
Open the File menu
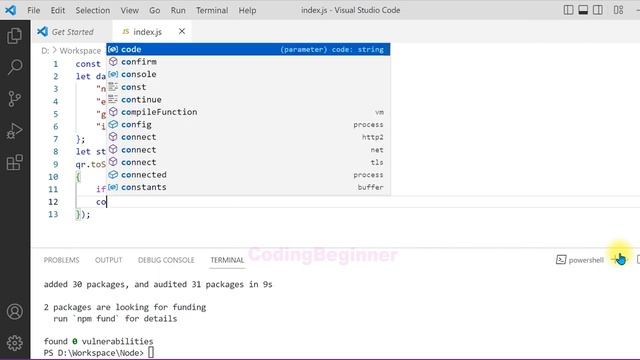[33, 10]
